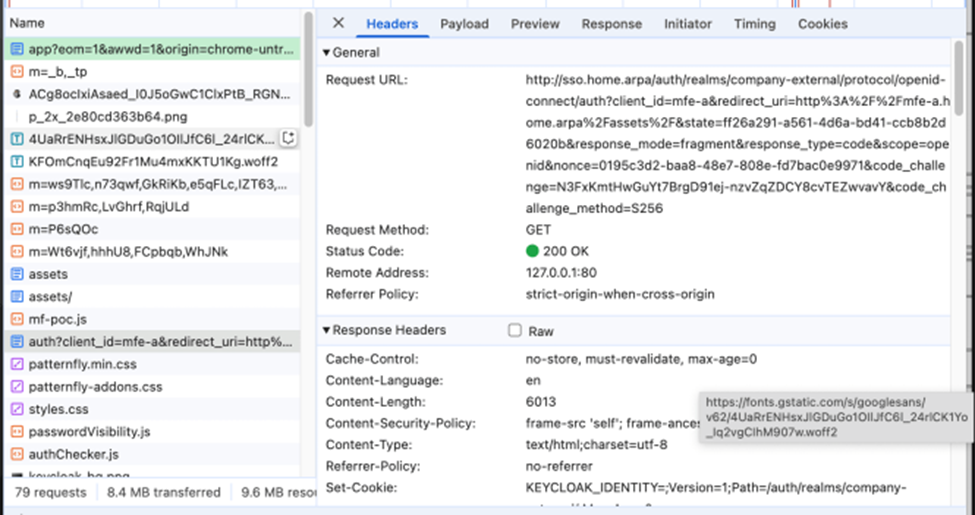Select the ACg8ocIxiAsaed image request
Viewport: 975px width, 515px height.
[152, 95]
